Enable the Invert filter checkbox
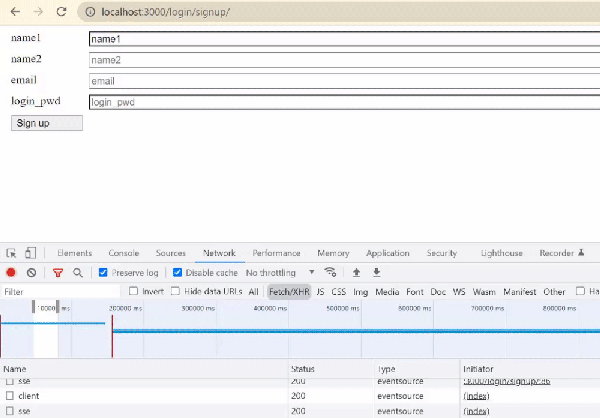This screenshot has height=418, width=600. (x=135, y=292)
